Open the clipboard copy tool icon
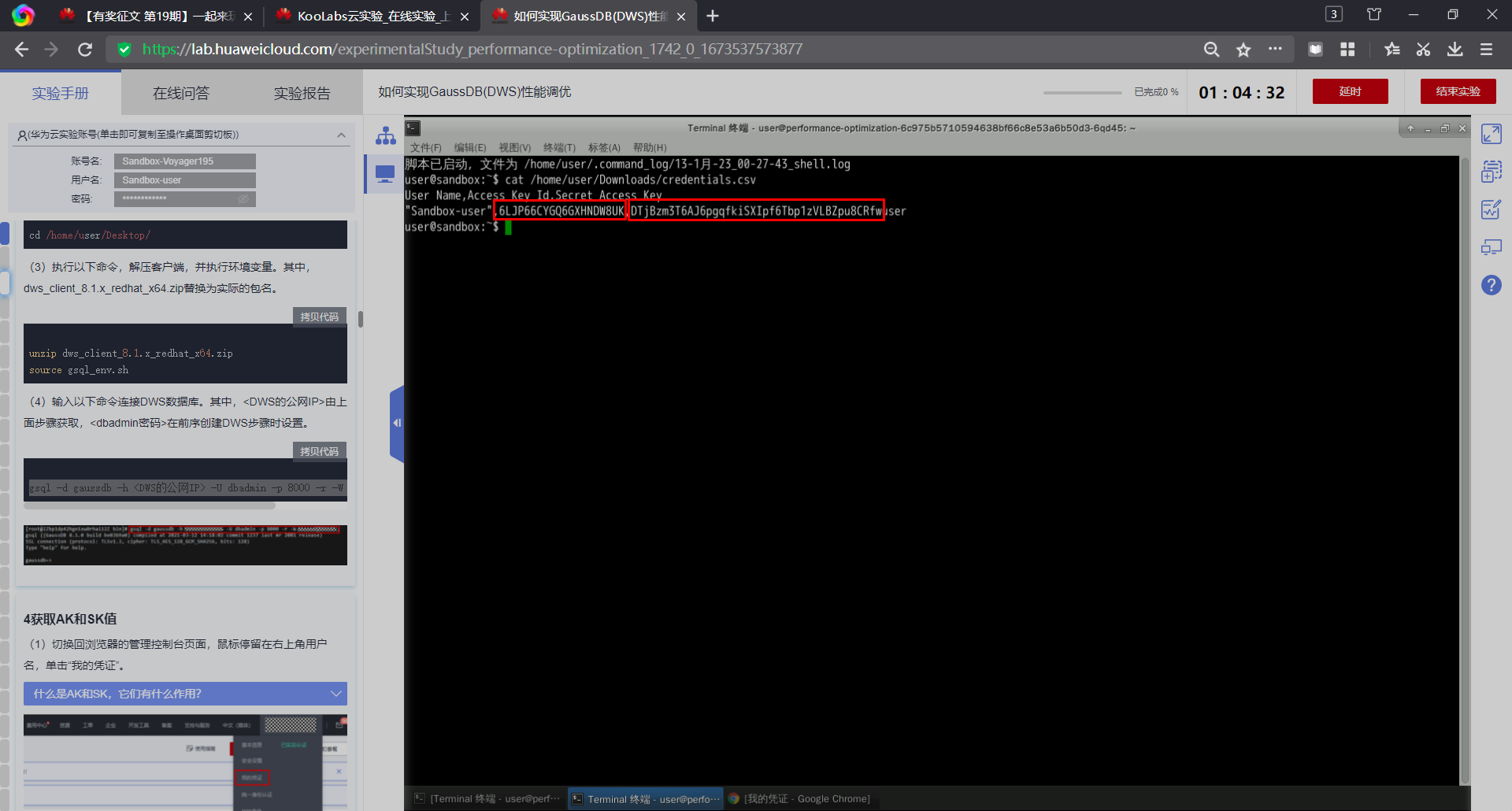This screenshot has width=1512, height=811. [x=1492, y=171]
